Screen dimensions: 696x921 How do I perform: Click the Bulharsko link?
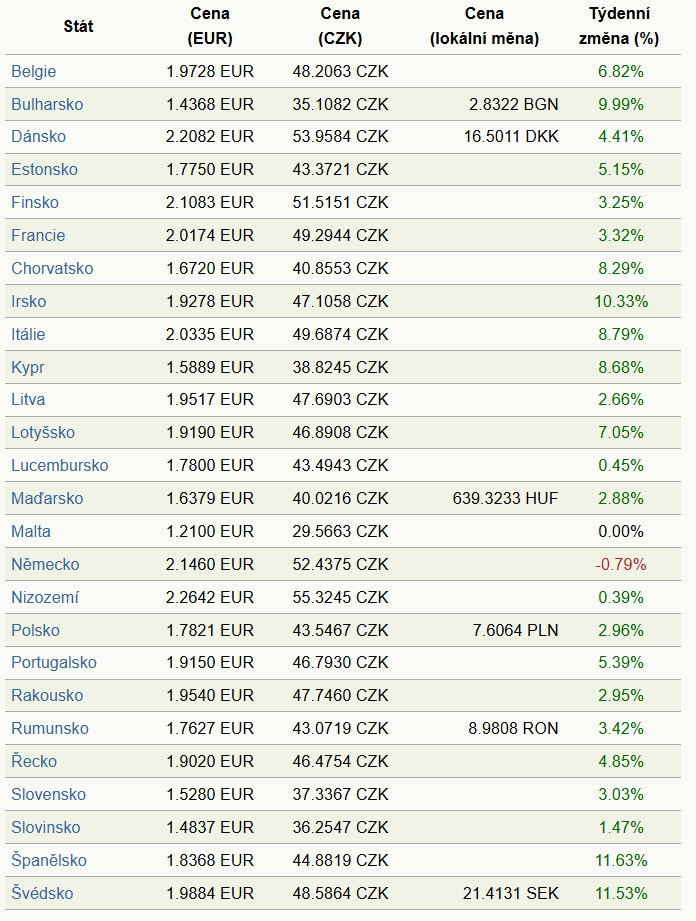(47, 104)
